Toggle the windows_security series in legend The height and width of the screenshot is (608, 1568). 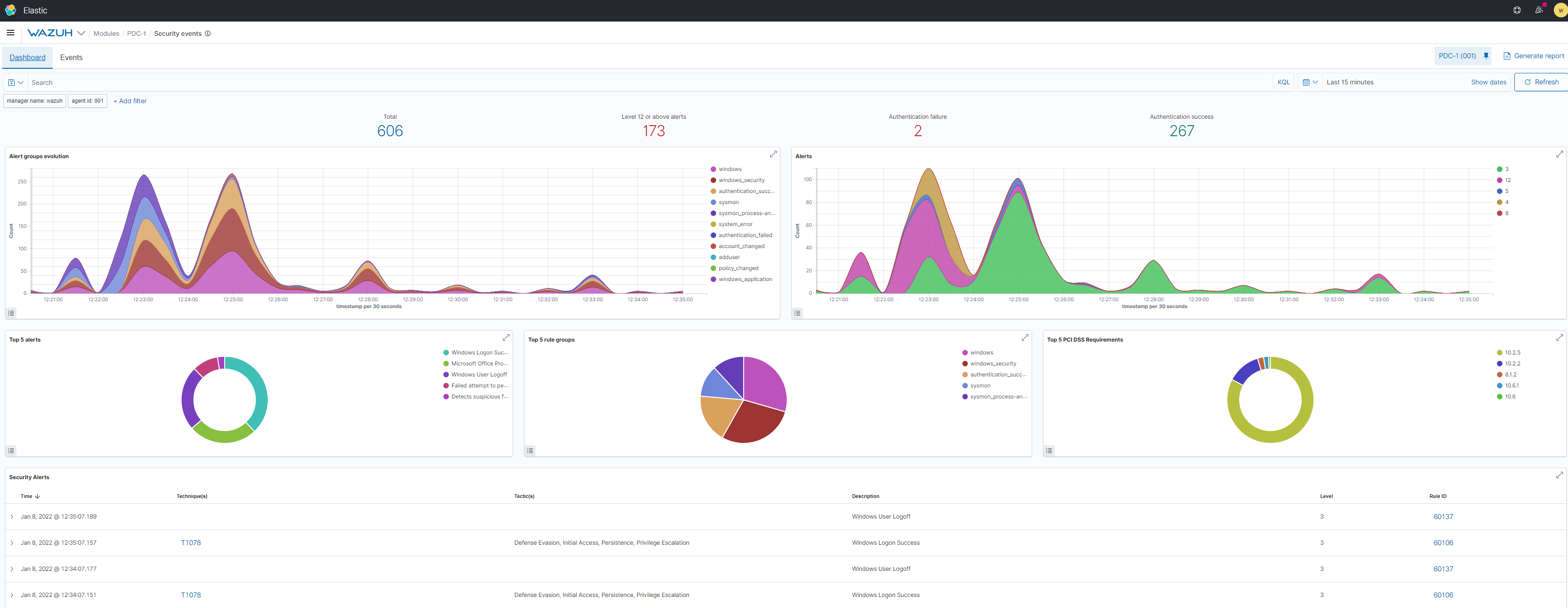point(741,180)
